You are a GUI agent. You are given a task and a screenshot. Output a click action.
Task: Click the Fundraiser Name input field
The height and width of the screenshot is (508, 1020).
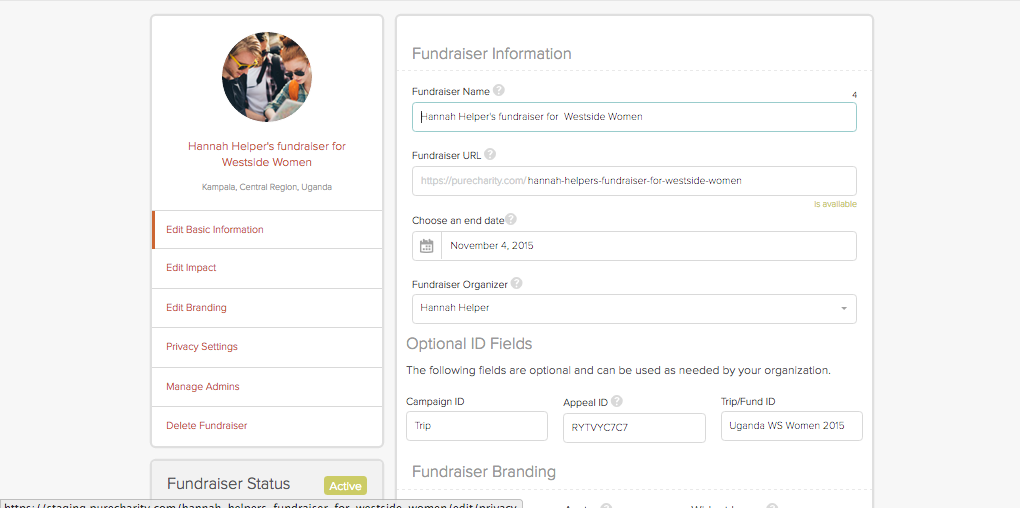pos(634,117)
